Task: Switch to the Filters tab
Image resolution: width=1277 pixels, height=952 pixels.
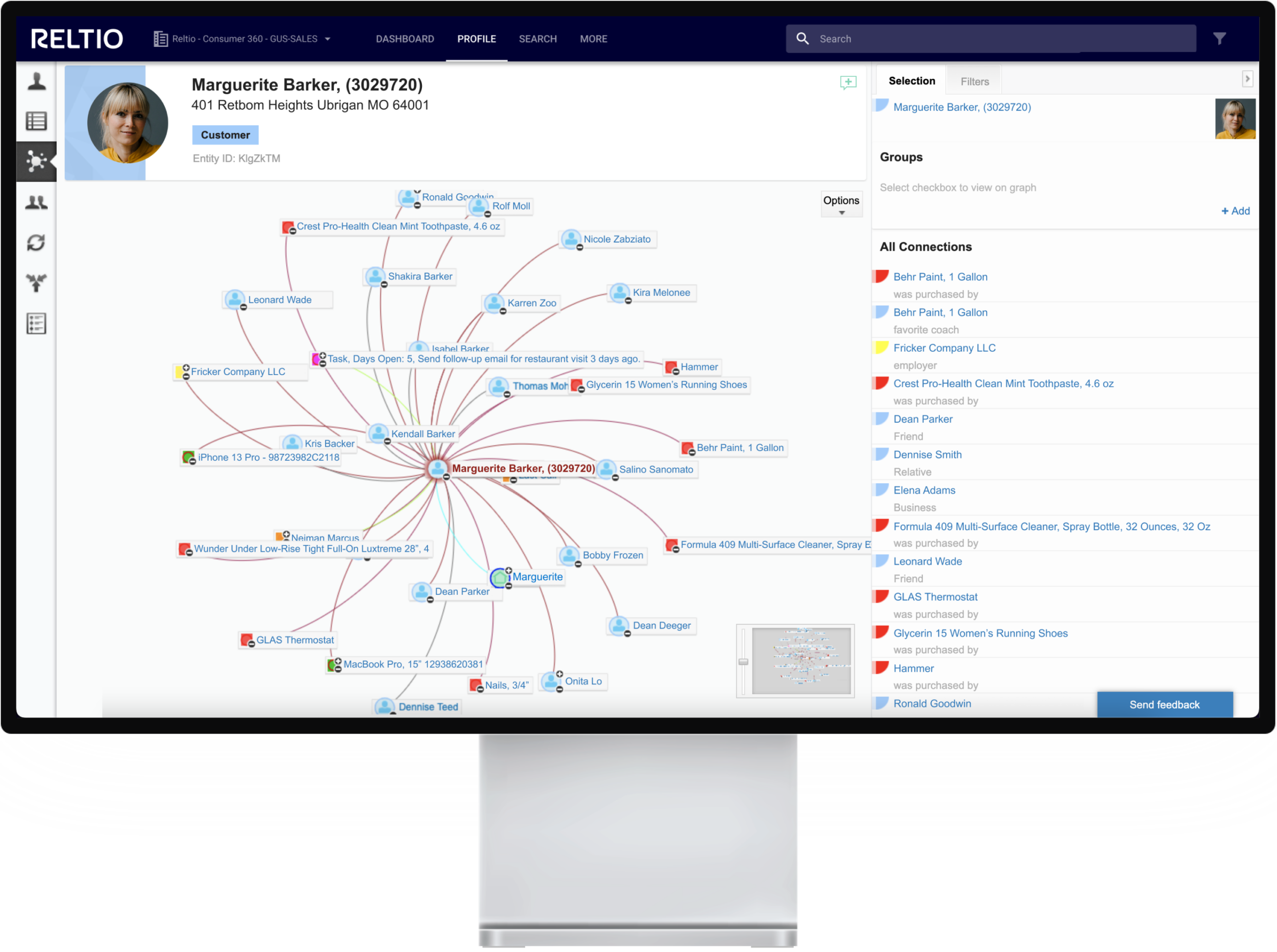Action: point(975,81)
